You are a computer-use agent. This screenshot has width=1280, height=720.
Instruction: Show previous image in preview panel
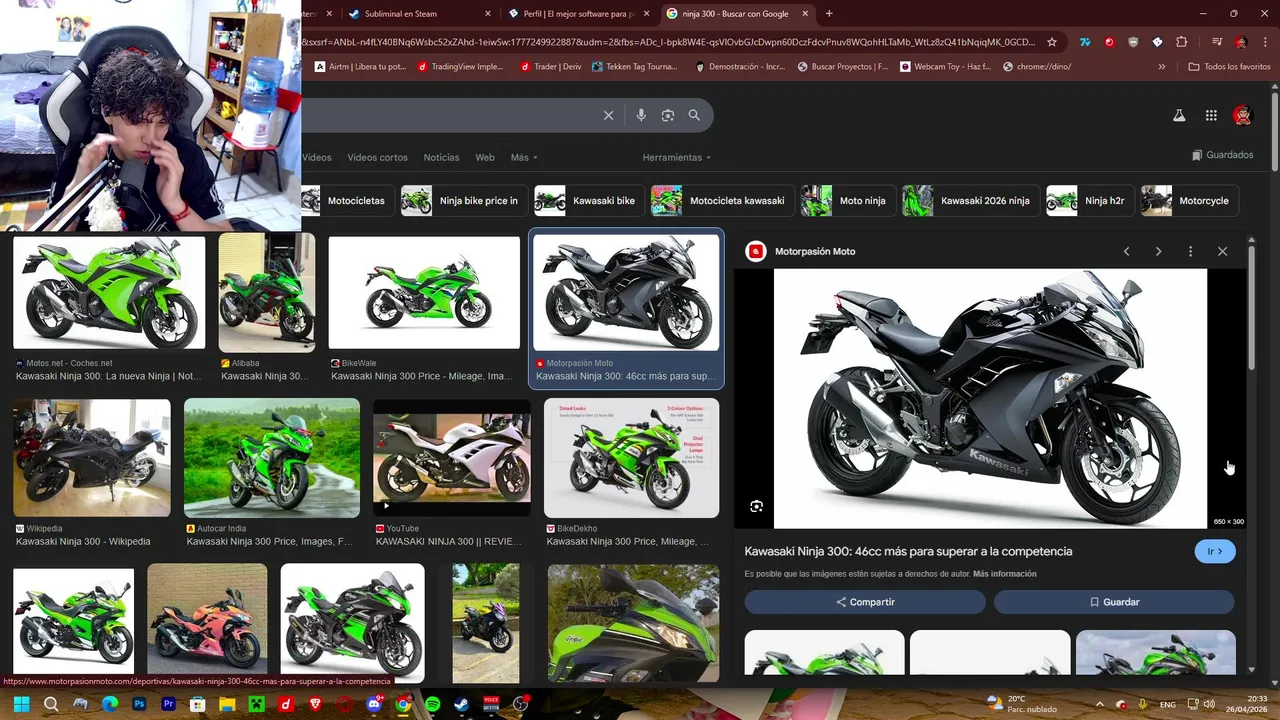pos(1127,251)
